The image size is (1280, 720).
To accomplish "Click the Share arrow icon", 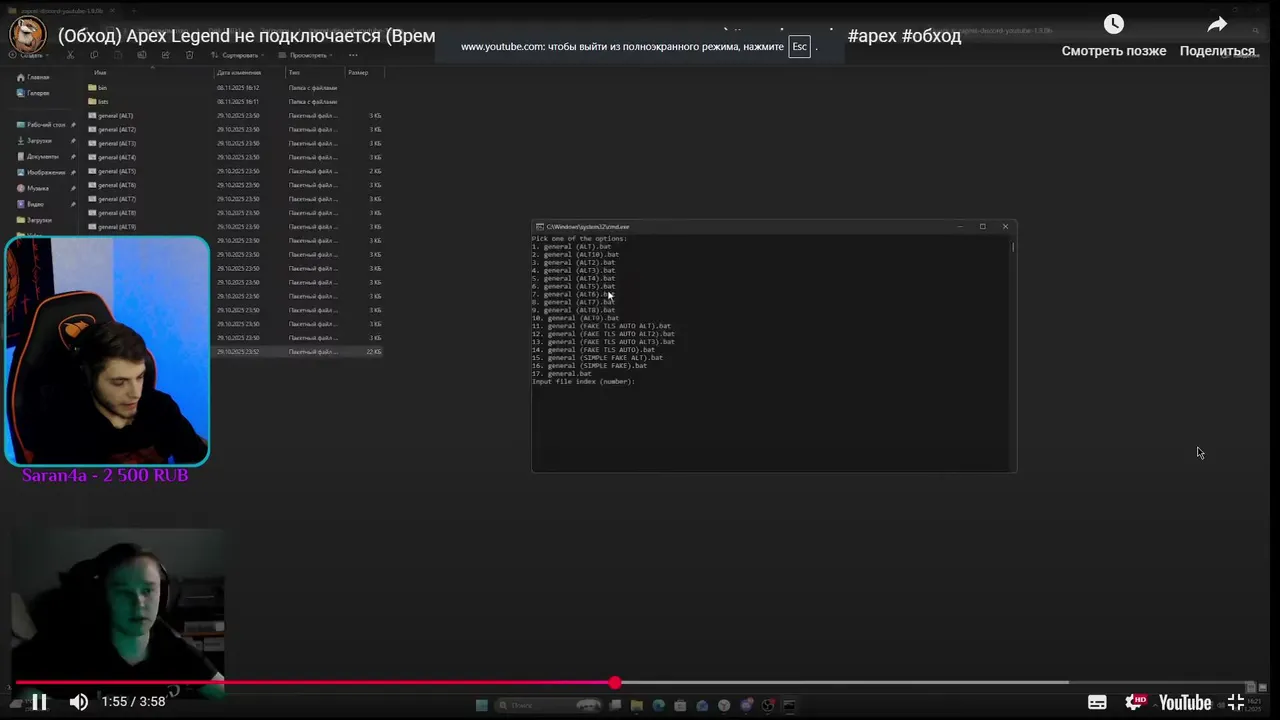I will pyautogui.click(x=1217, y=25).
